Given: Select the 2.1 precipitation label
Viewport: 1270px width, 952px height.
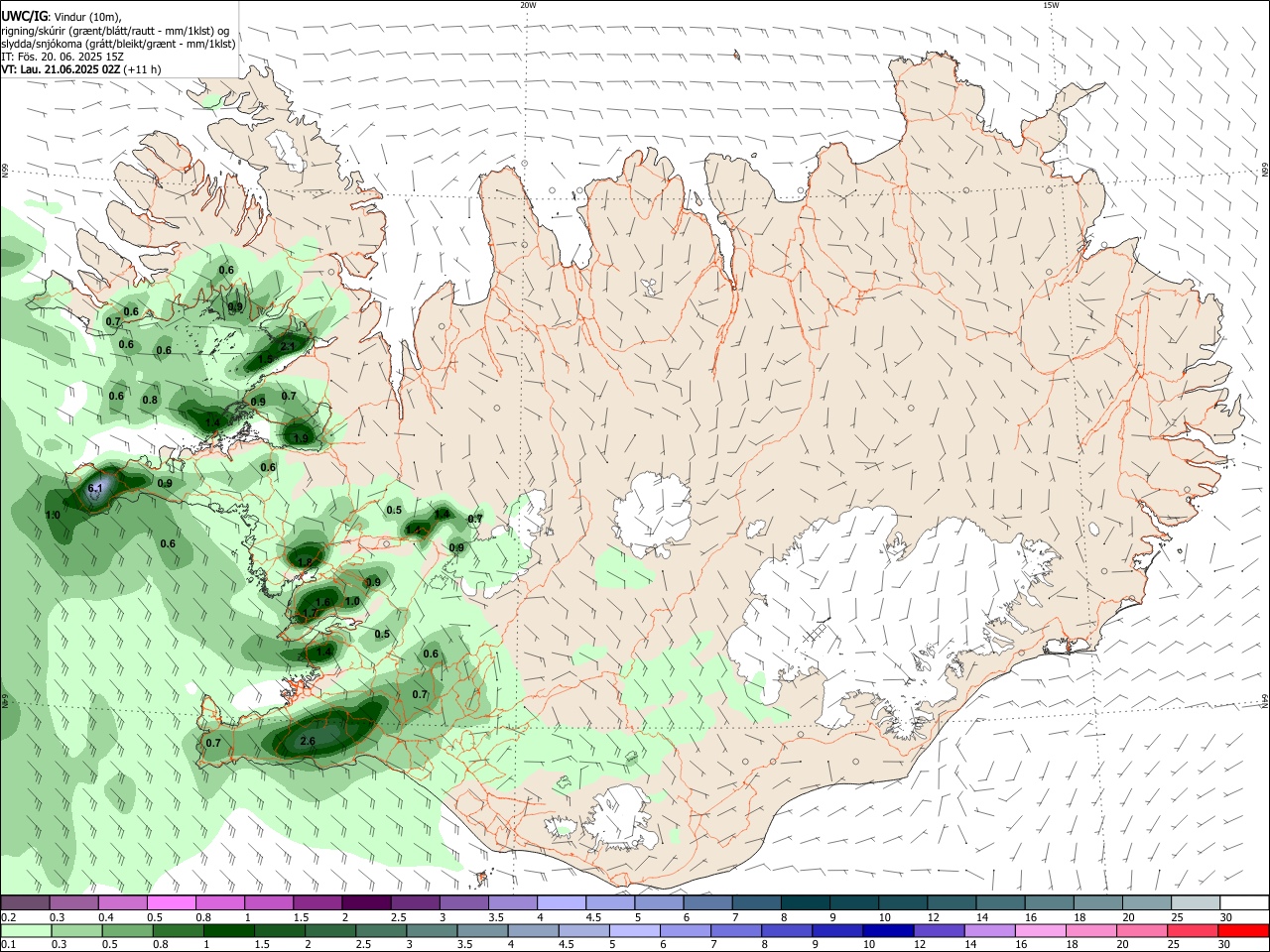Looking at the screenshot, I should pos(289,346).
